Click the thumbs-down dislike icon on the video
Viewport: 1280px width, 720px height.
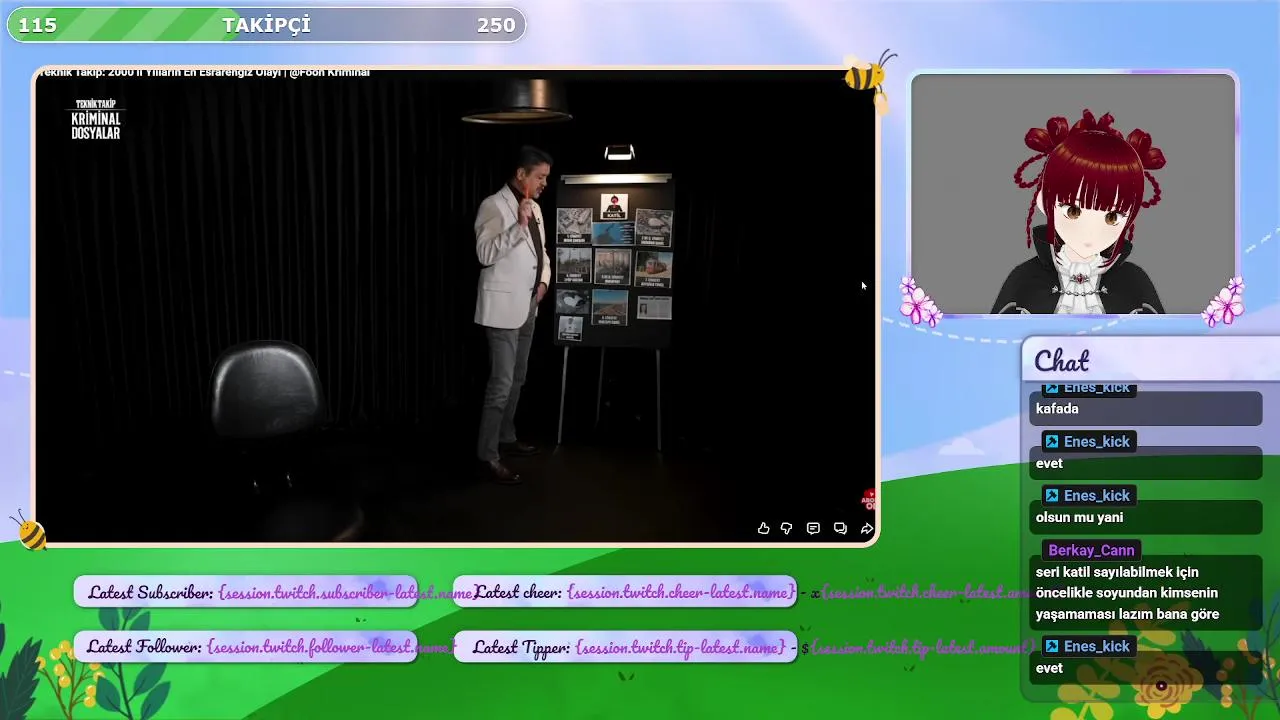click(786, 528)
